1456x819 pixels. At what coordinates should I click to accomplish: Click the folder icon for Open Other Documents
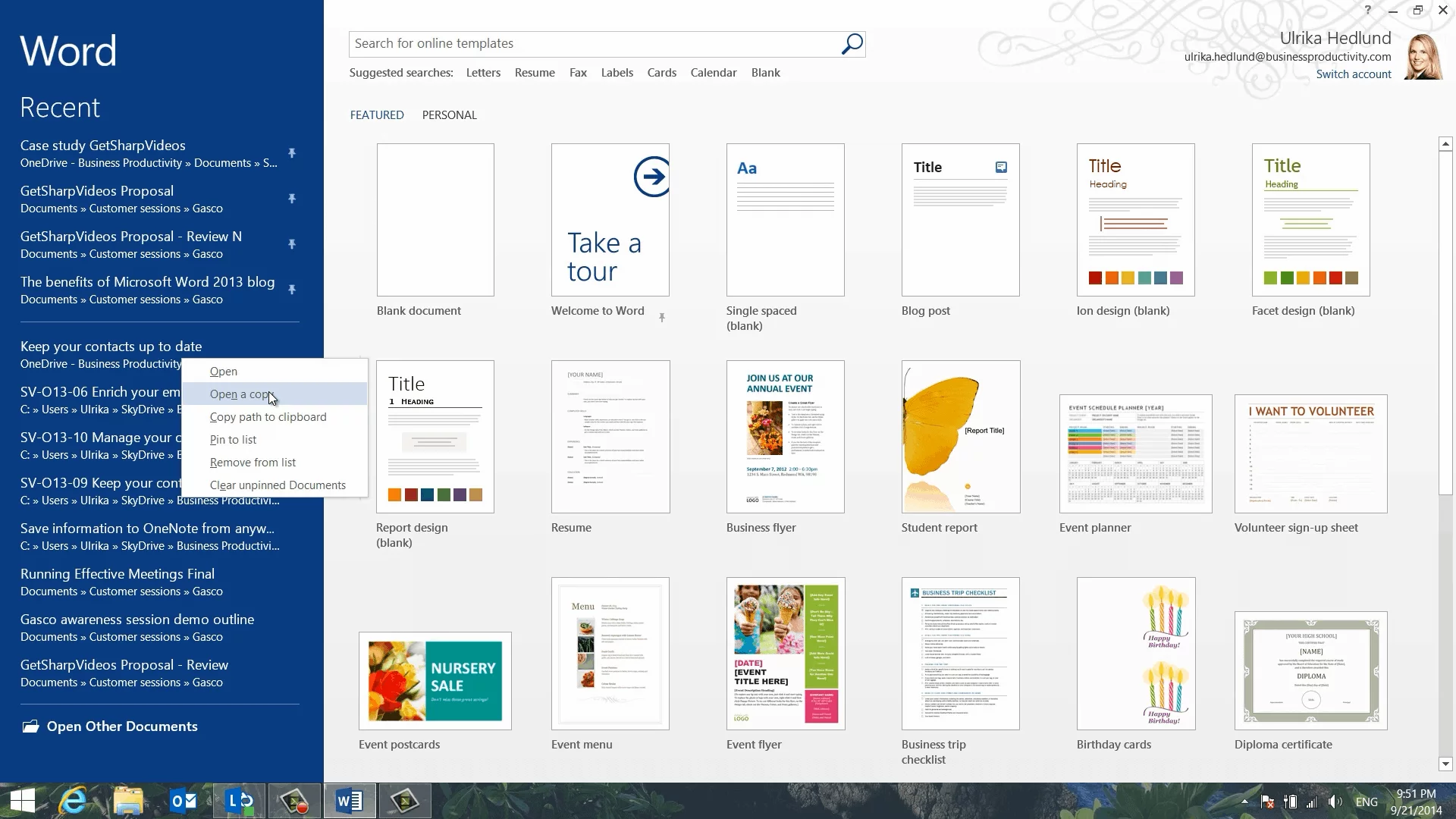[x=30, y=726]
